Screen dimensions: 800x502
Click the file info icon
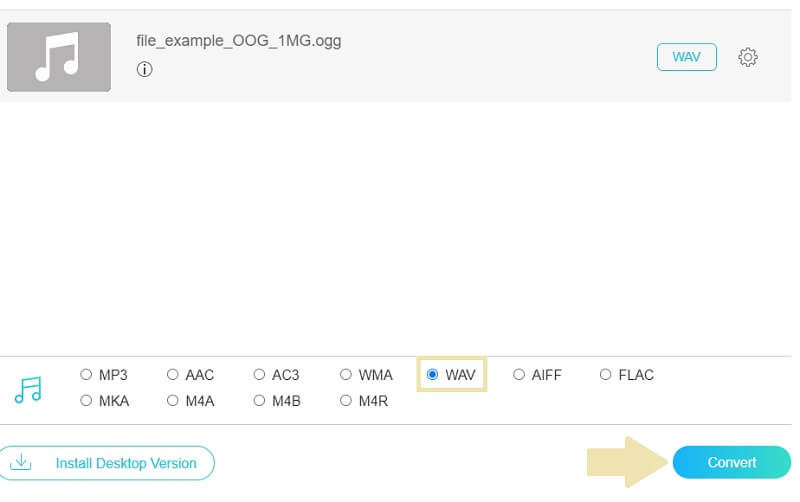click(145, 70)
